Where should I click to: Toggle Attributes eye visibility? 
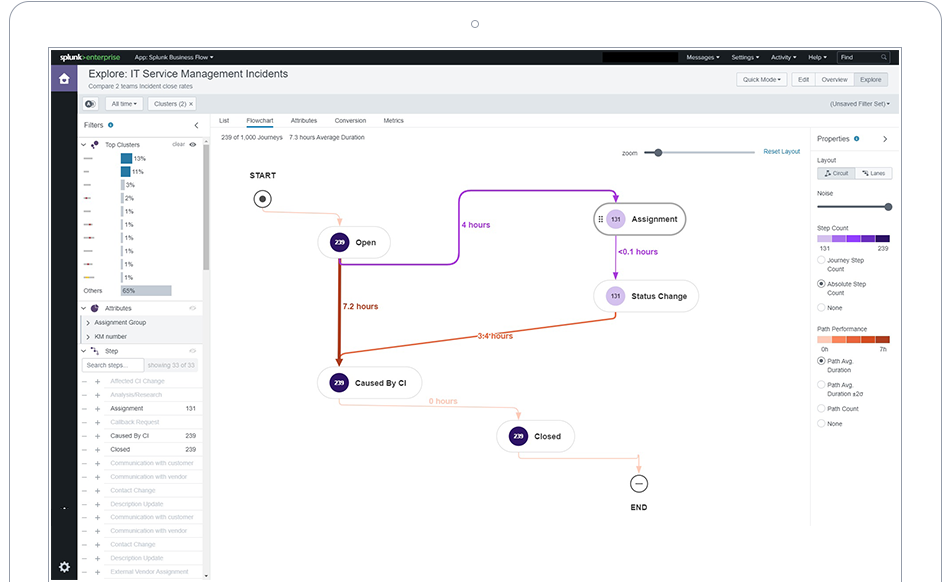[x=193, y=308]
